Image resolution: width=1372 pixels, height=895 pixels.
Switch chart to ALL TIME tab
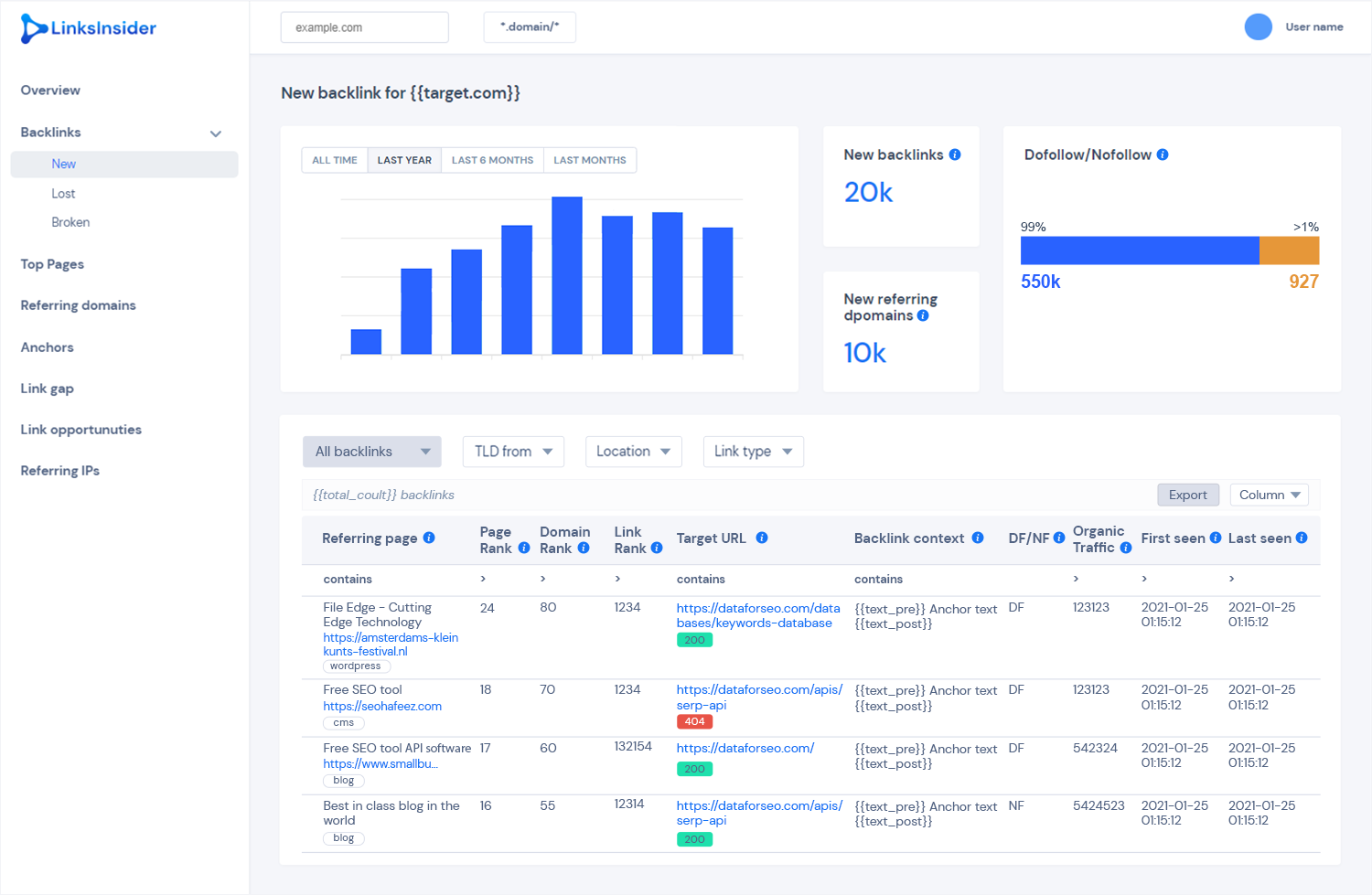(335, 160)
